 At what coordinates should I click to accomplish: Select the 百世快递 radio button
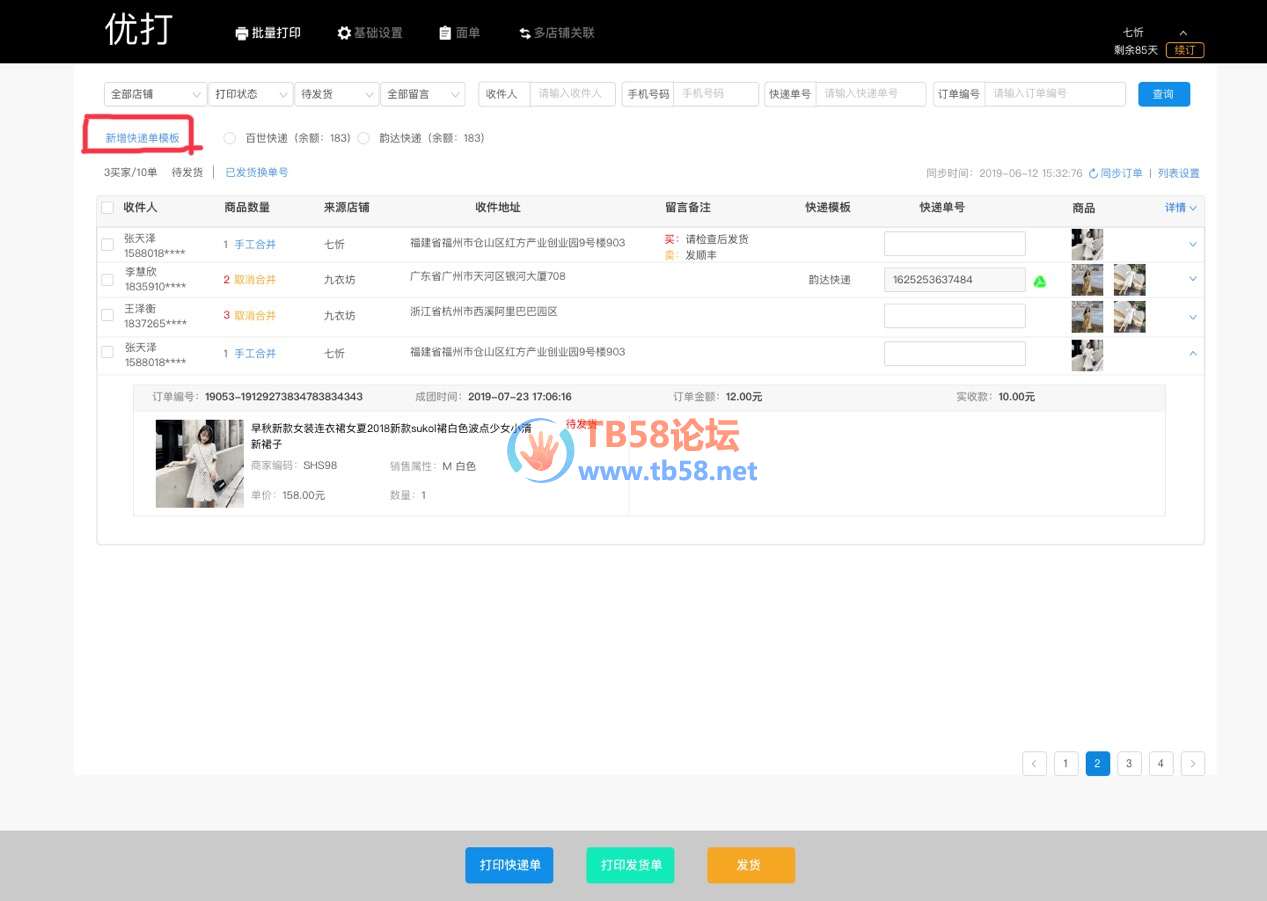point(230,138)
